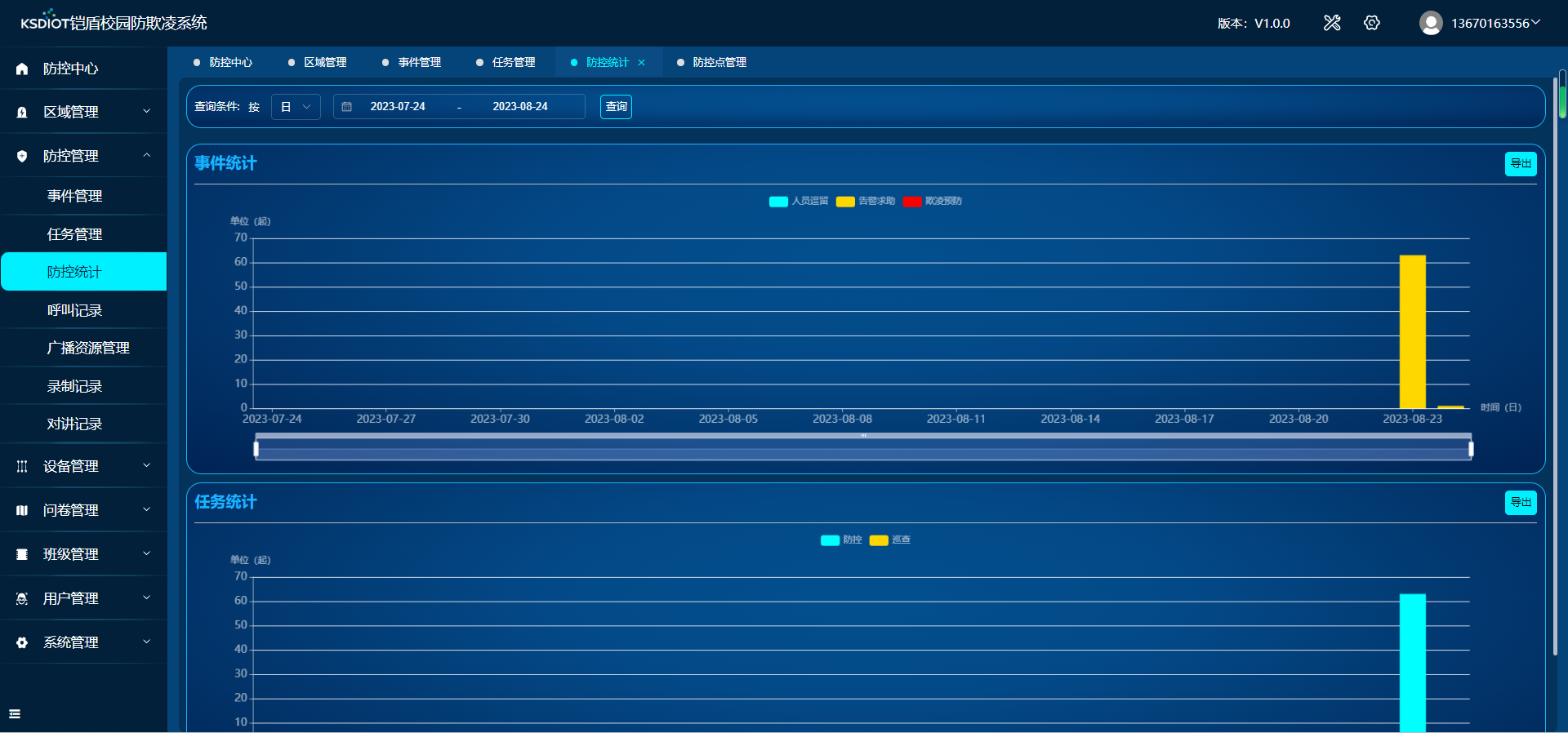The image size is (1568, 733).
Task: Open the account 13670163556 dropdown
Action: click(1495, 23)
